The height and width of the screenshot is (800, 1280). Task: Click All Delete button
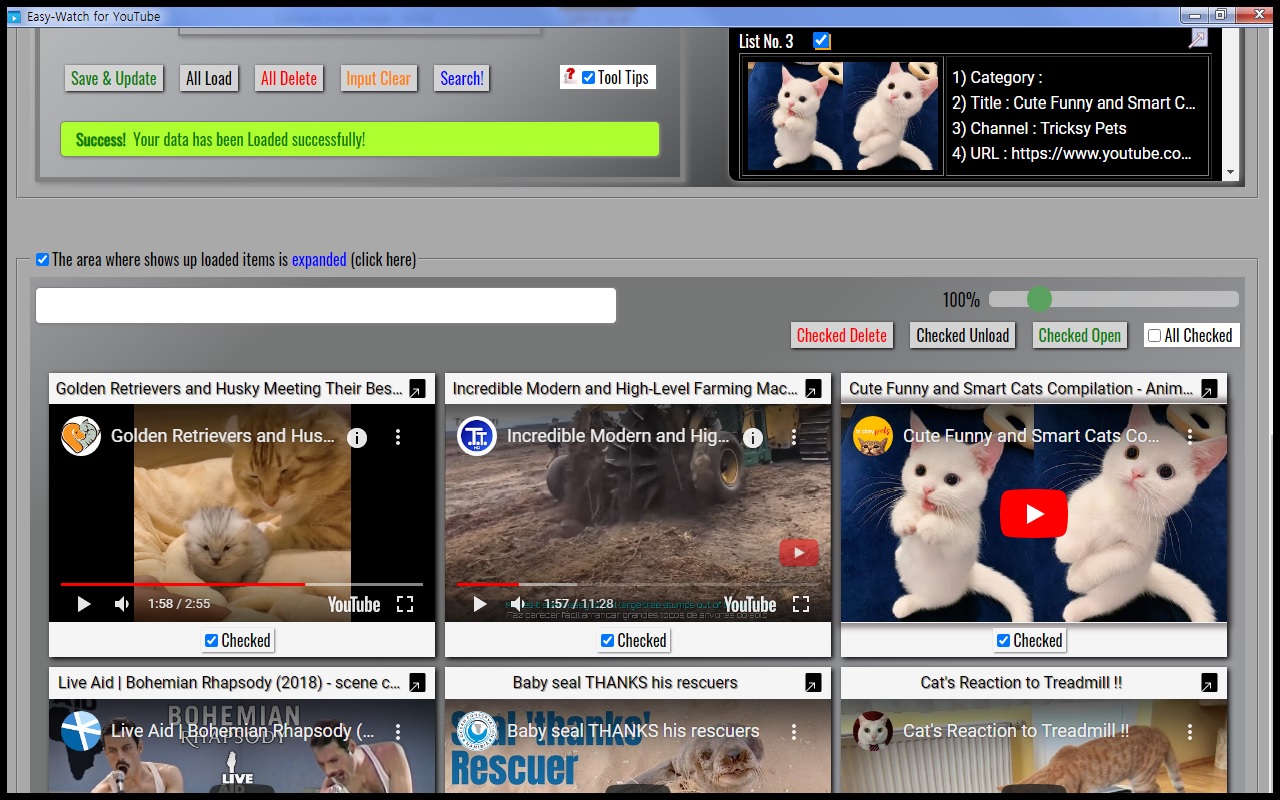289,79
